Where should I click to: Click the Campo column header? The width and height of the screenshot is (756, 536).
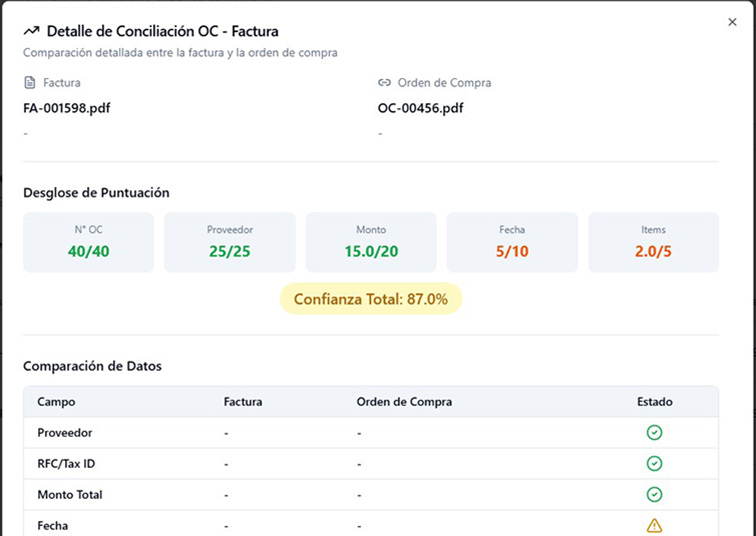(56, 402)
